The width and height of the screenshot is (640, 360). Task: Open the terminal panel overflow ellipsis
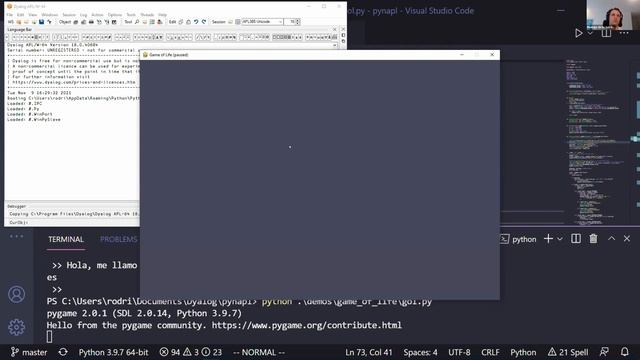click(16, 236)
